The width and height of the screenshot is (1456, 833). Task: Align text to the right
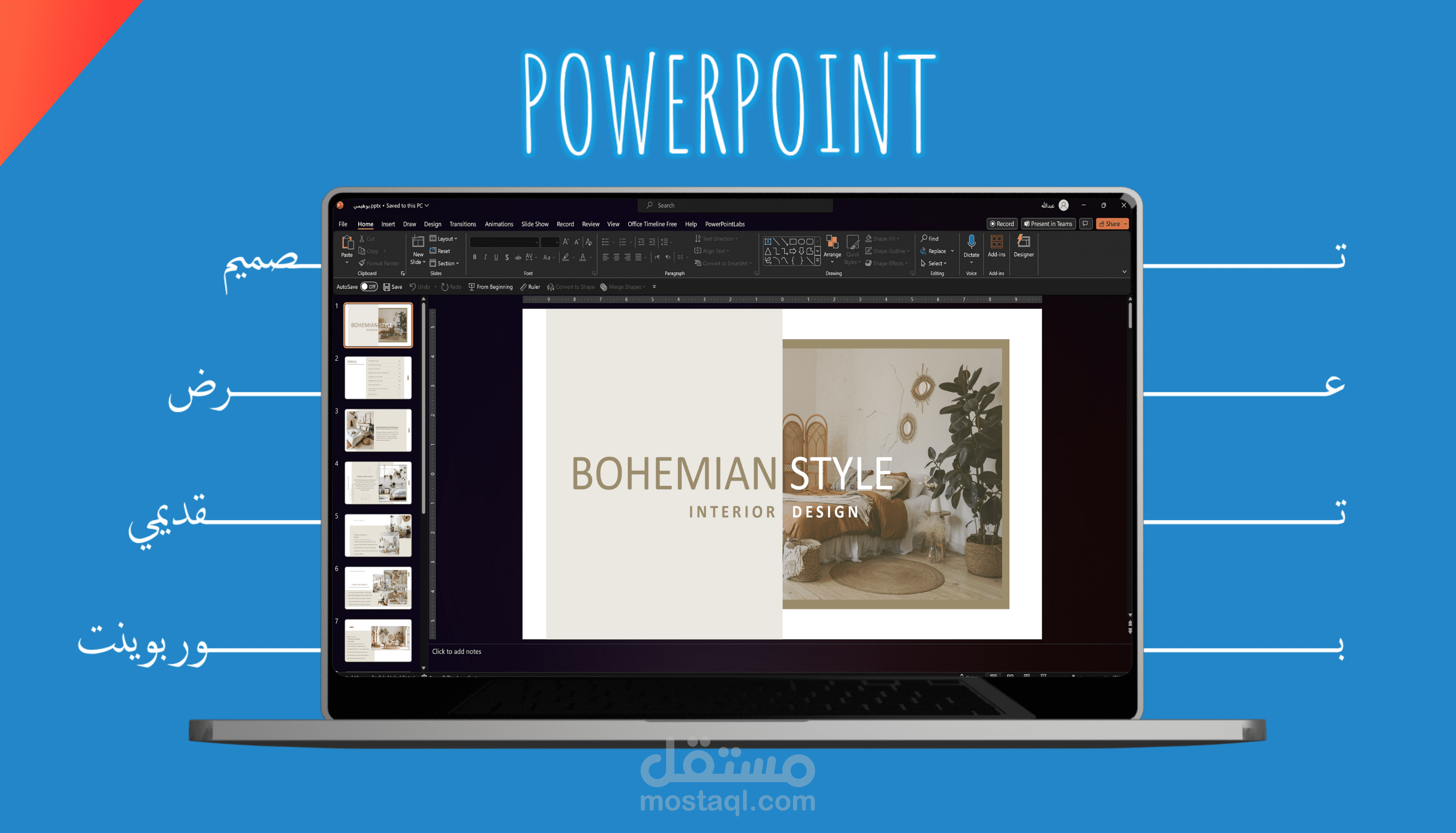click(x=627, y=257)
